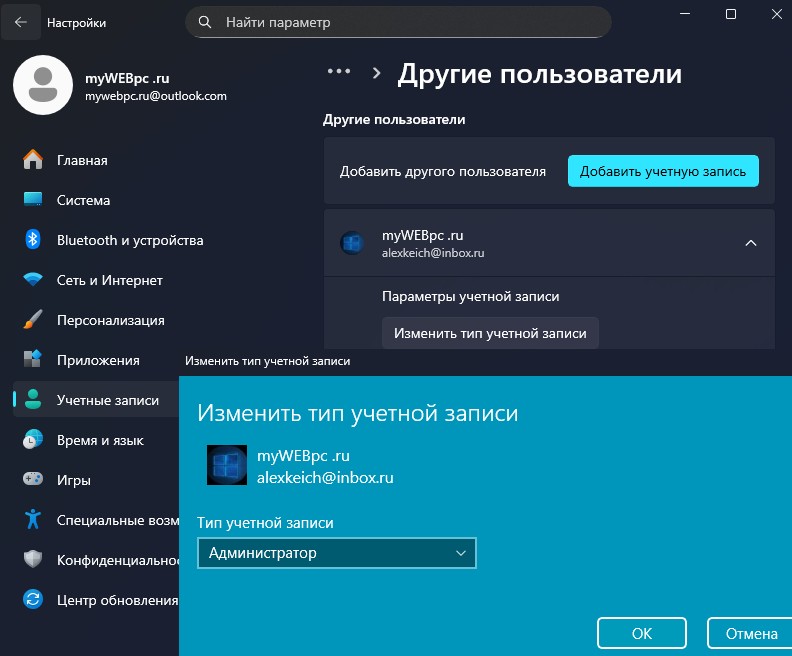792x656 pixels.
Task: Open breadcrumb ellipsis menu
Action: click(339, 72)
